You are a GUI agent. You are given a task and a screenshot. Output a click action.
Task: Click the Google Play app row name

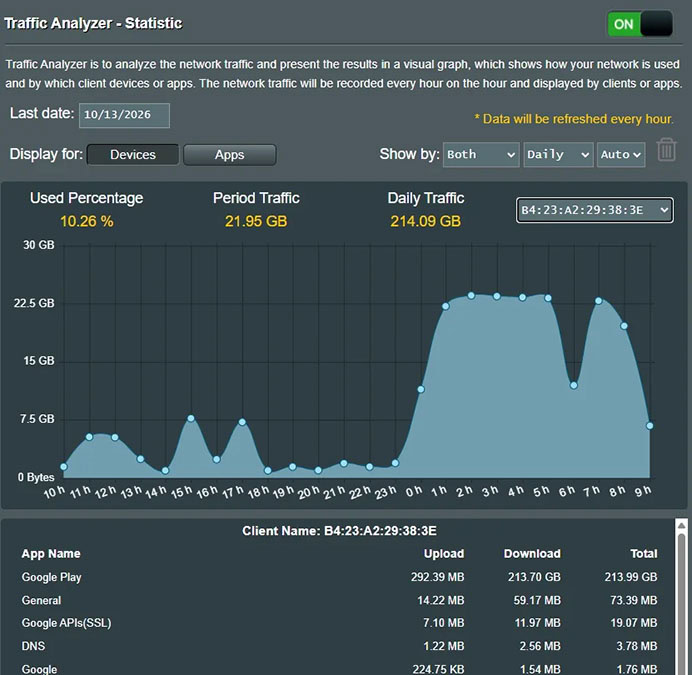(51, 577)
